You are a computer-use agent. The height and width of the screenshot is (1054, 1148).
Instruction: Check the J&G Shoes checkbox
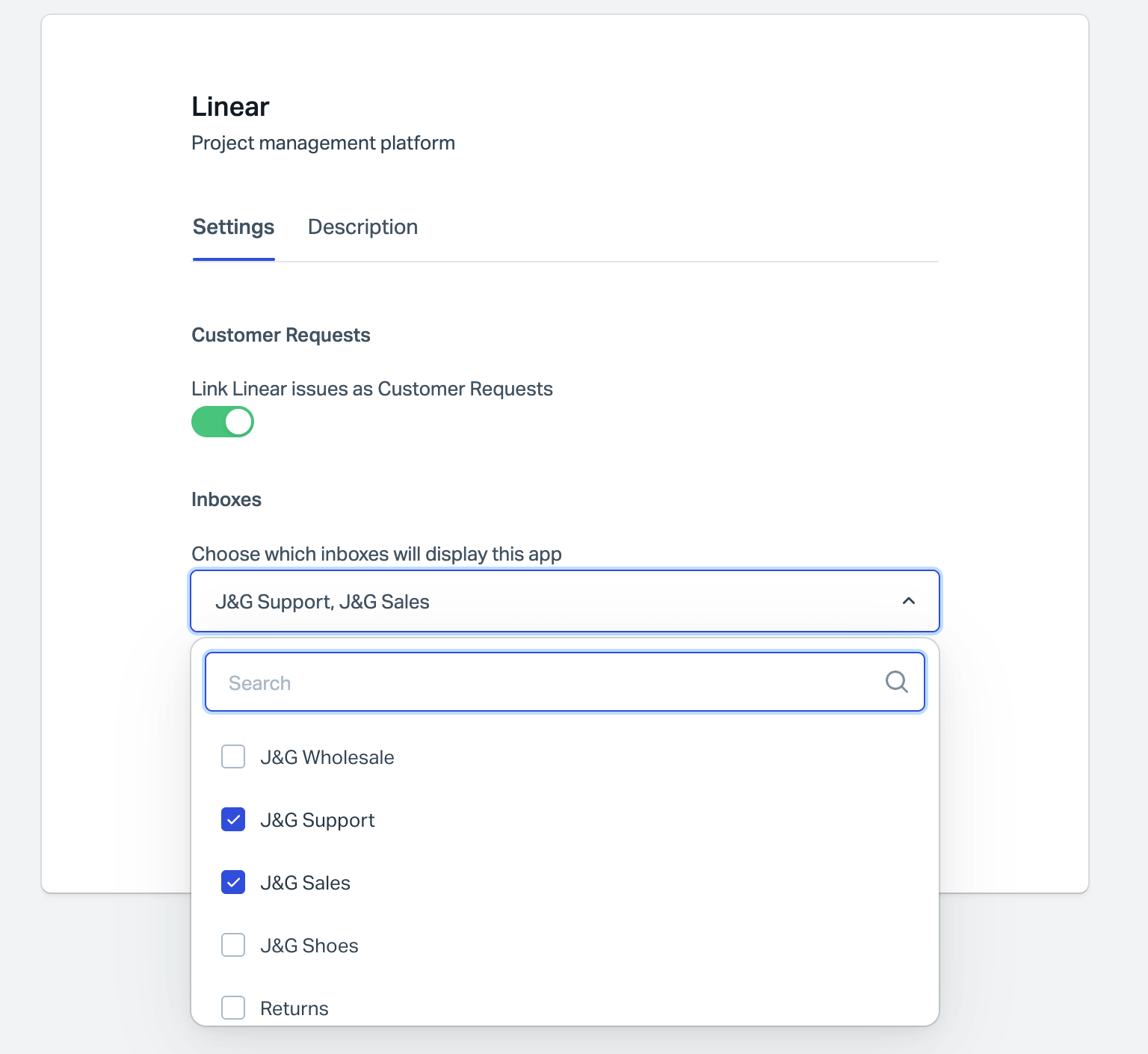(x=233, y=945)
